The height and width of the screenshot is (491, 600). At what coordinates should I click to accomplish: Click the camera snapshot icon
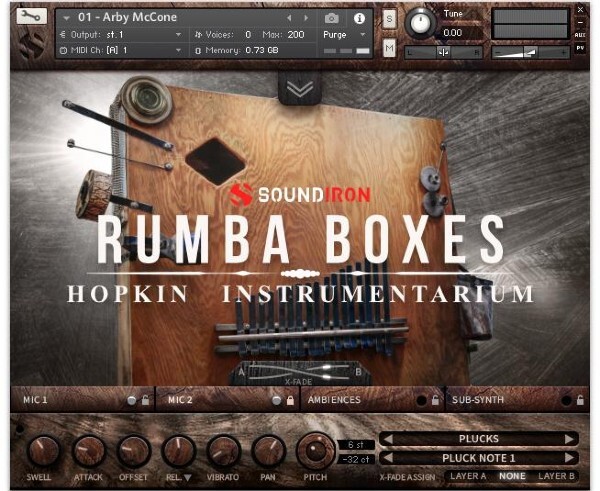point(331,18)
